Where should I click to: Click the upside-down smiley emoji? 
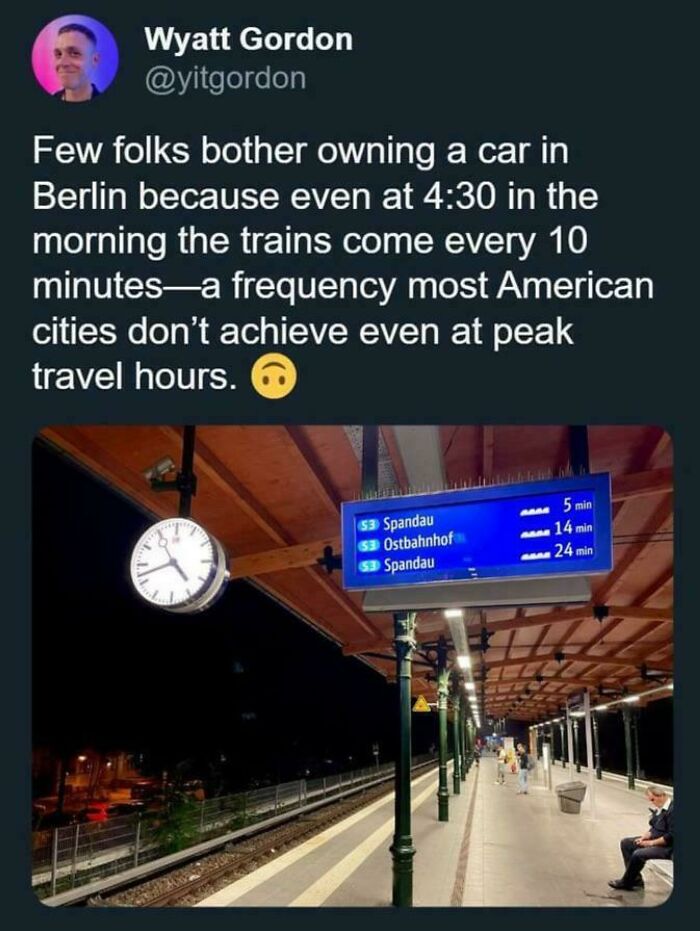[274, 378]
